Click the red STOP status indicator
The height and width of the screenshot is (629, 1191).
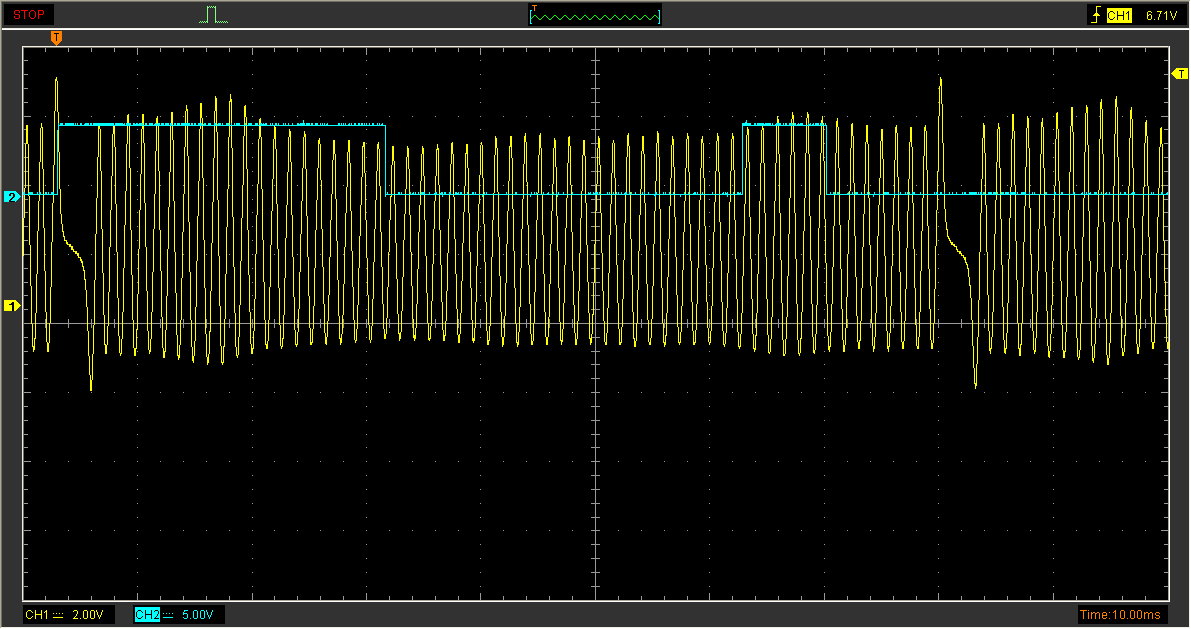(29, 14)
